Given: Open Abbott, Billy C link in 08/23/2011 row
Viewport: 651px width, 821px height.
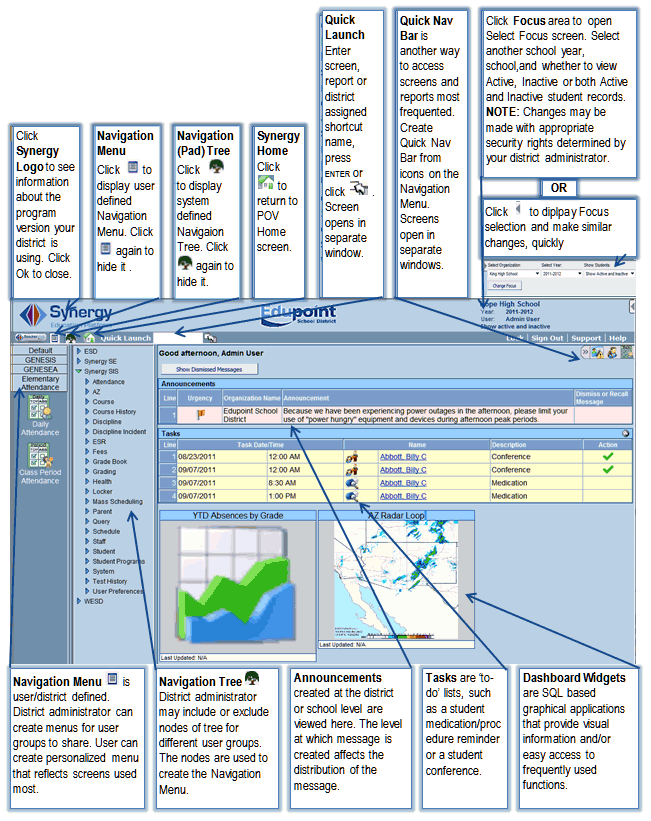Looking at the screenshot, I should [403, 457].
